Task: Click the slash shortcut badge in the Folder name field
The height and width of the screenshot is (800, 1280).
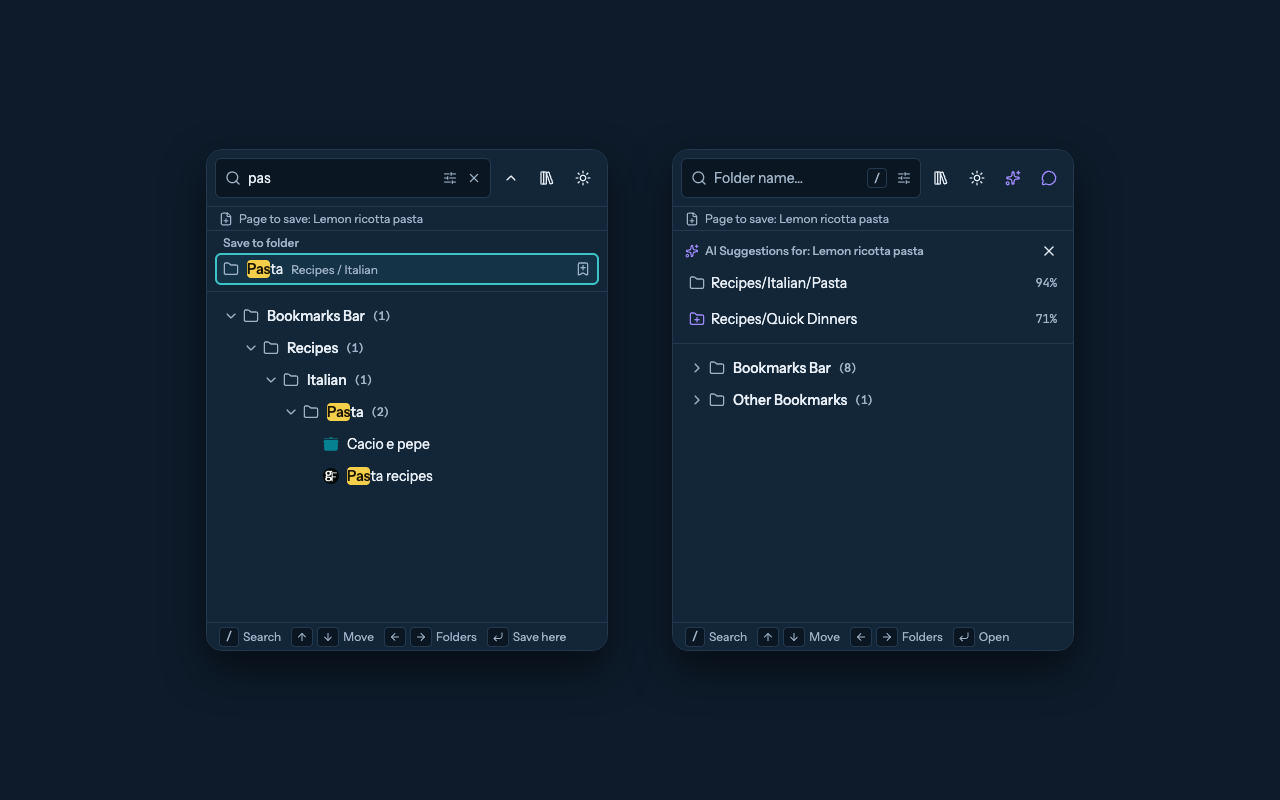Action: (877, 178)
